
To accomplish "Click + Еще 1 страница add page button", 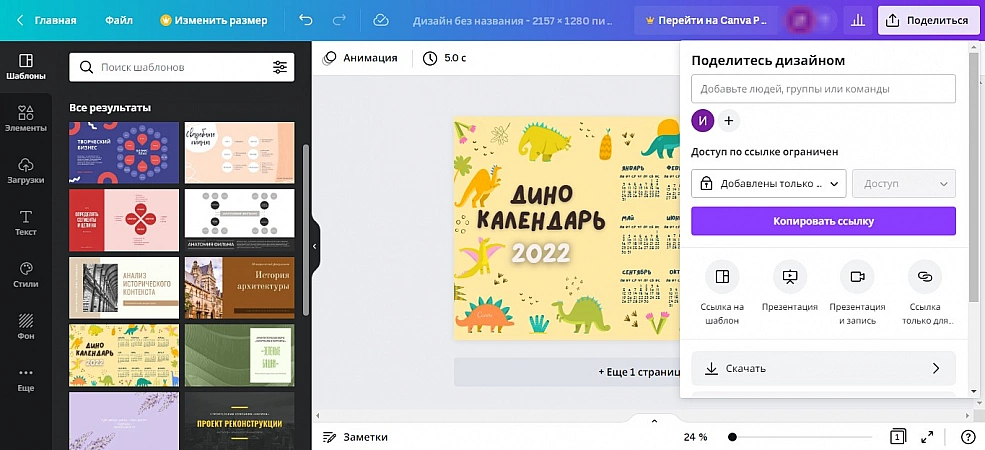I will point(567,372).
